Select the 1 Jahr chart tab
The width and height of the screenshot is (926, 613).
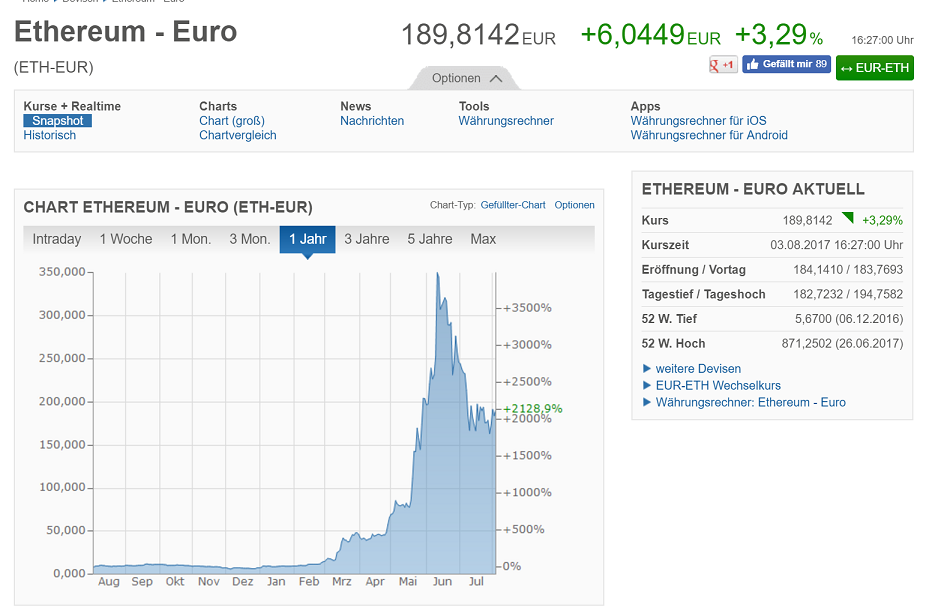[x=308, y=239]
